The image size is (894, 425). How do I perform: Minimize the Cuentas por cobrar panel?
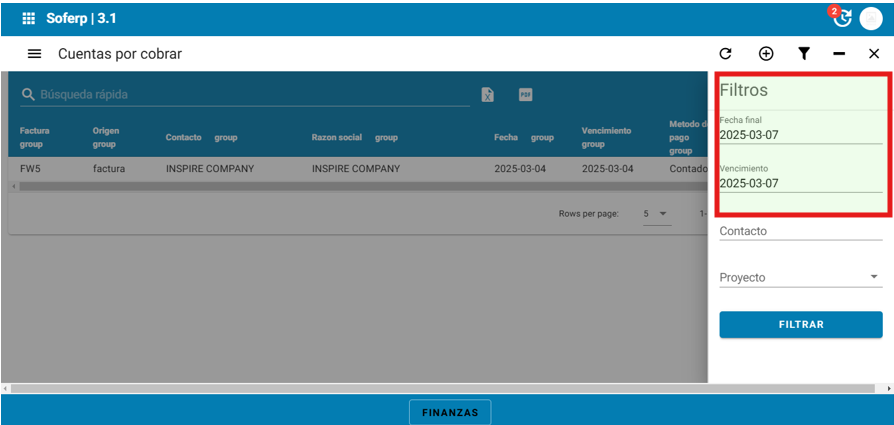(x=839, y=54)
